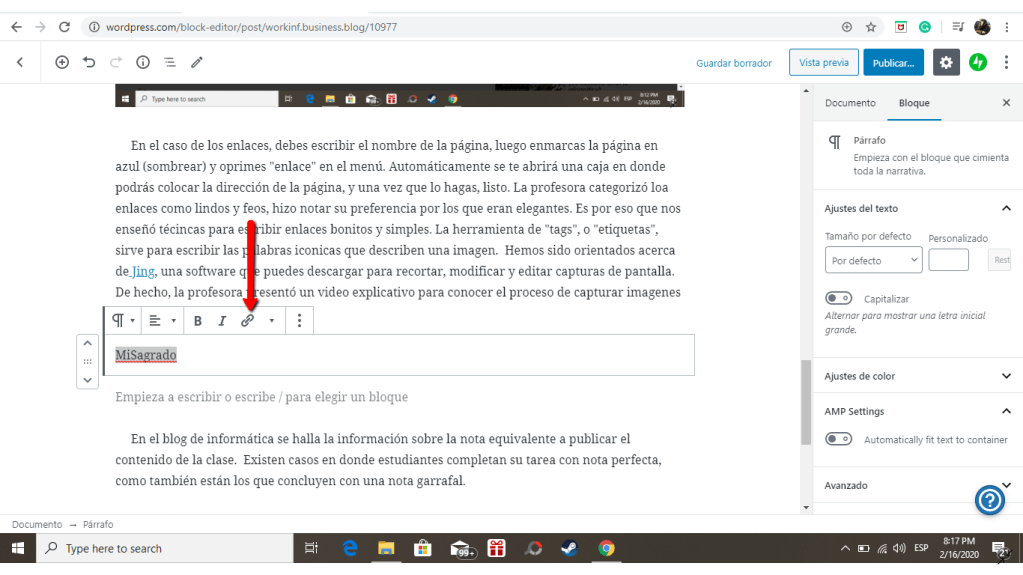Collapse the Ajustes del texto section

tap(1006, 208)
